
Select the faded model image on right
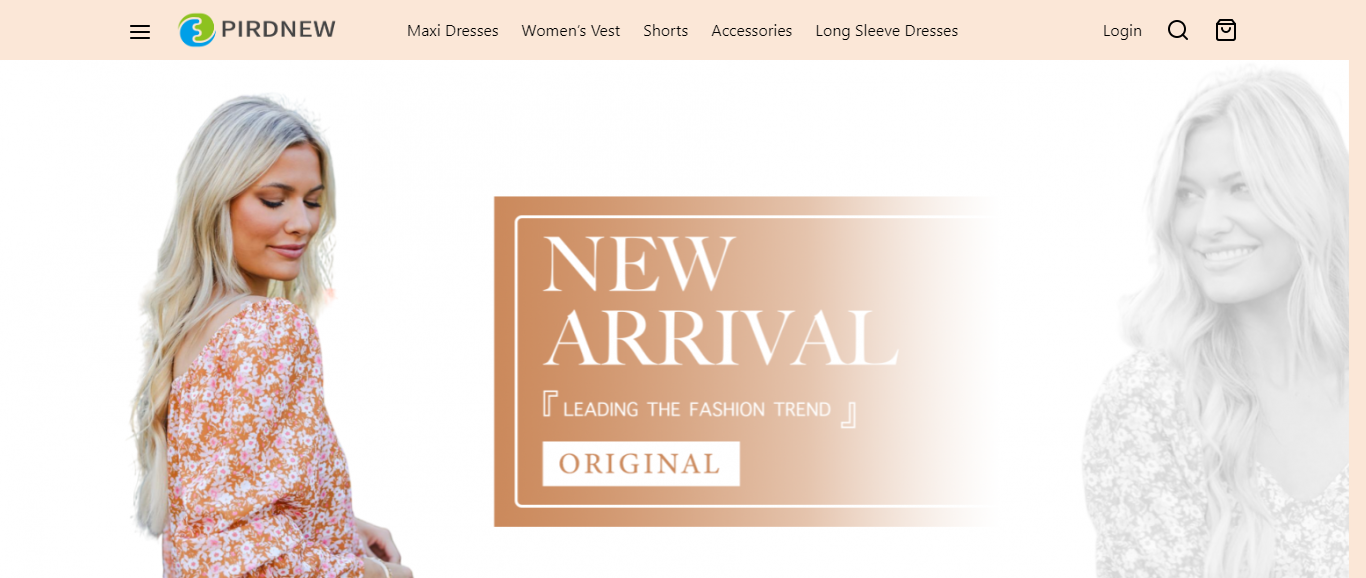click(x=1220, y=320)
